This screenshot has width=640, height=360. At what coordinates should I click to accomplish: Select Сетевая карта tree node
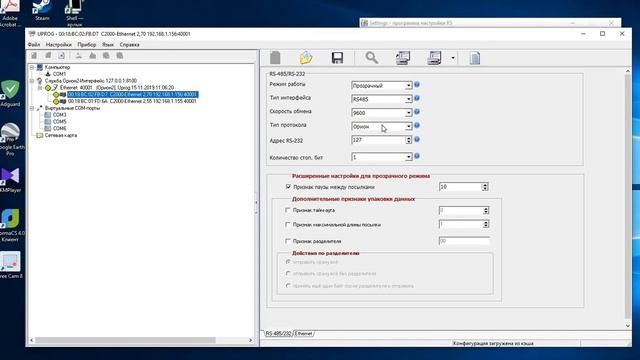pos(60,135)
